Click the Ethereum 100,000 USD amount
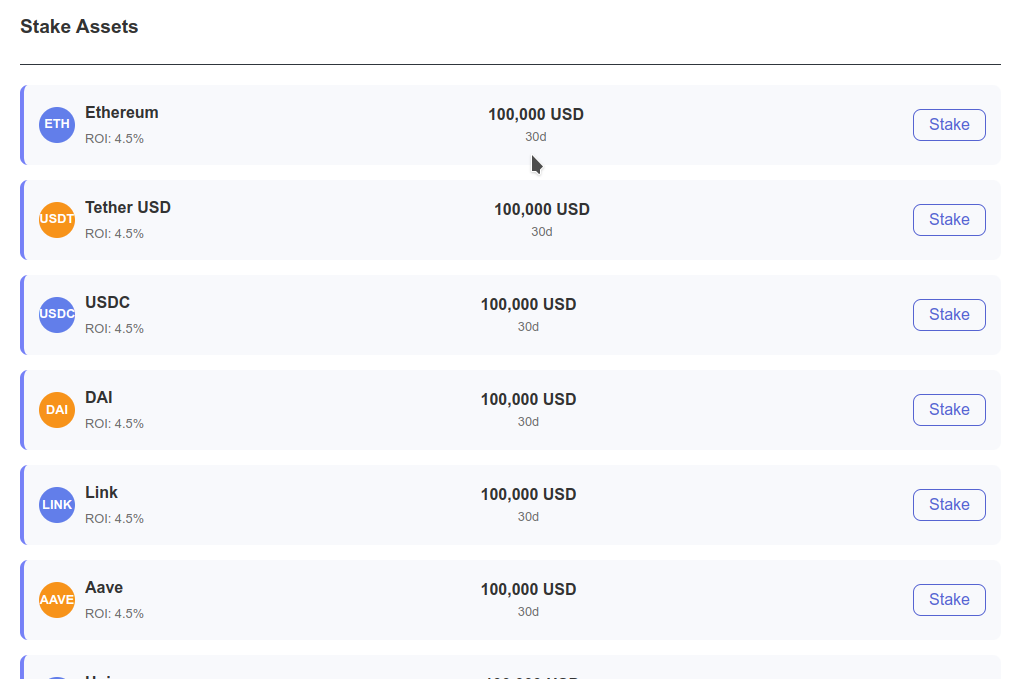The width and height of the screenshot is (1021, 679). pos(536,115)
